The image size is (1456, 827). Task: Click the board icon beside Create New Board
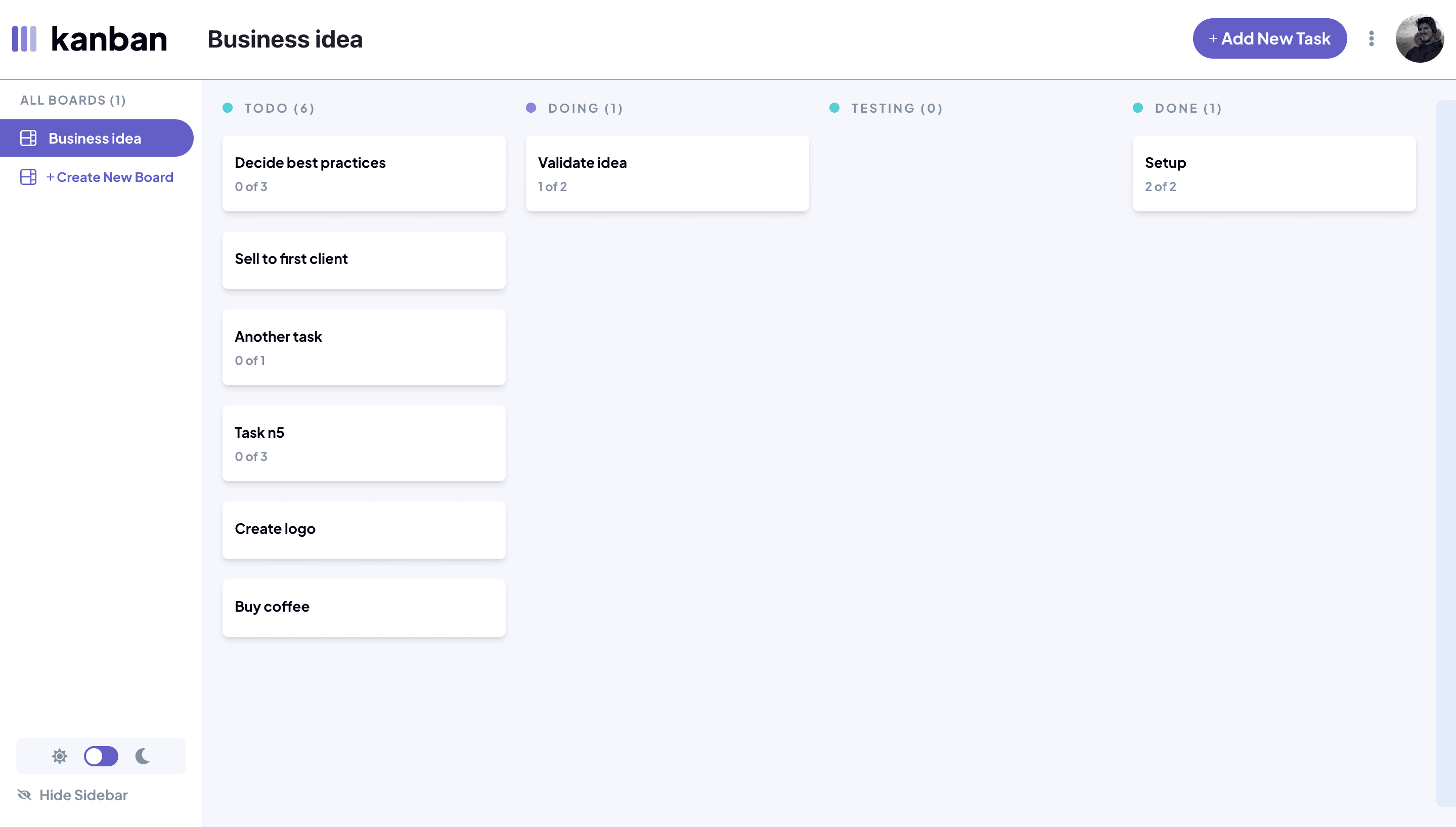click(x=28, y=176)
